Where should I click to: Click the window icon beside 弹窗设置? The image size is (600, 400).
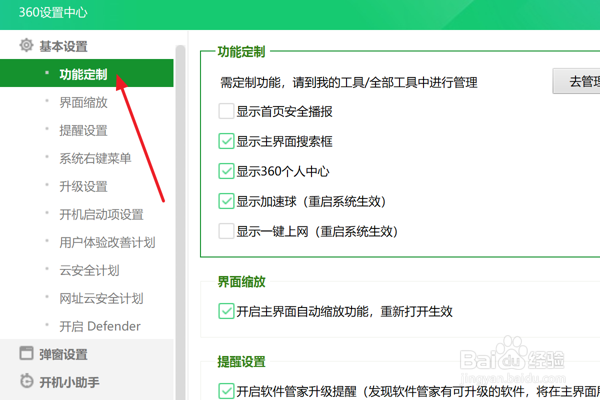[x=26, y=353]
